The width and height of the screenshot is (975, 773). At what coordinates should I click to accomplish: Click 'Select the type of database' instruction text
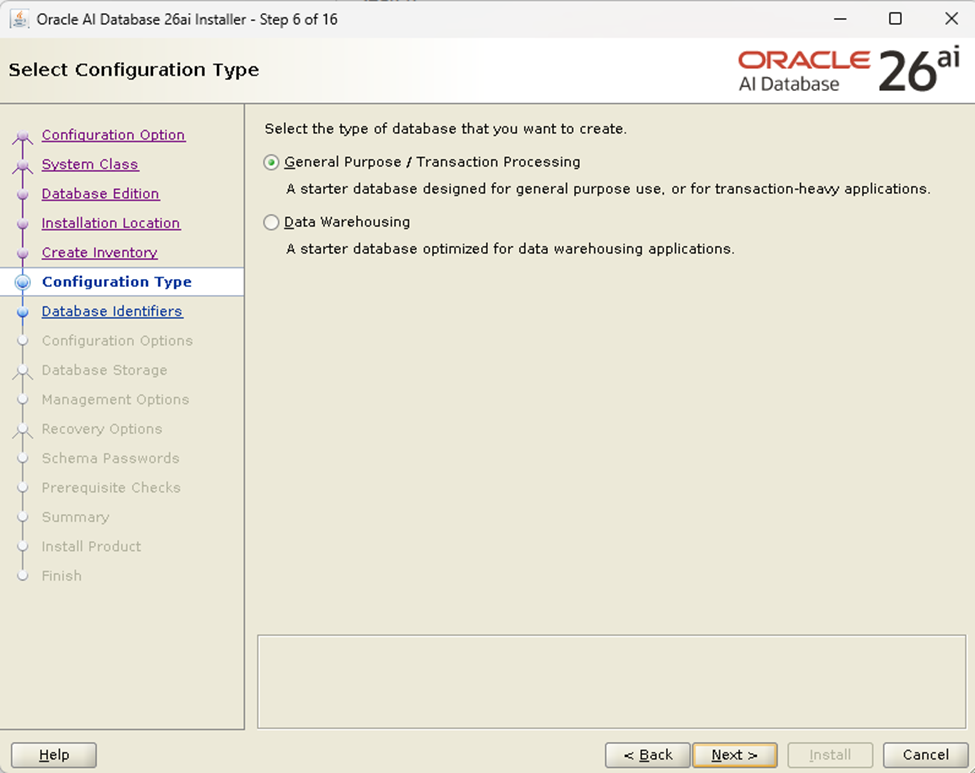[445, 129]
